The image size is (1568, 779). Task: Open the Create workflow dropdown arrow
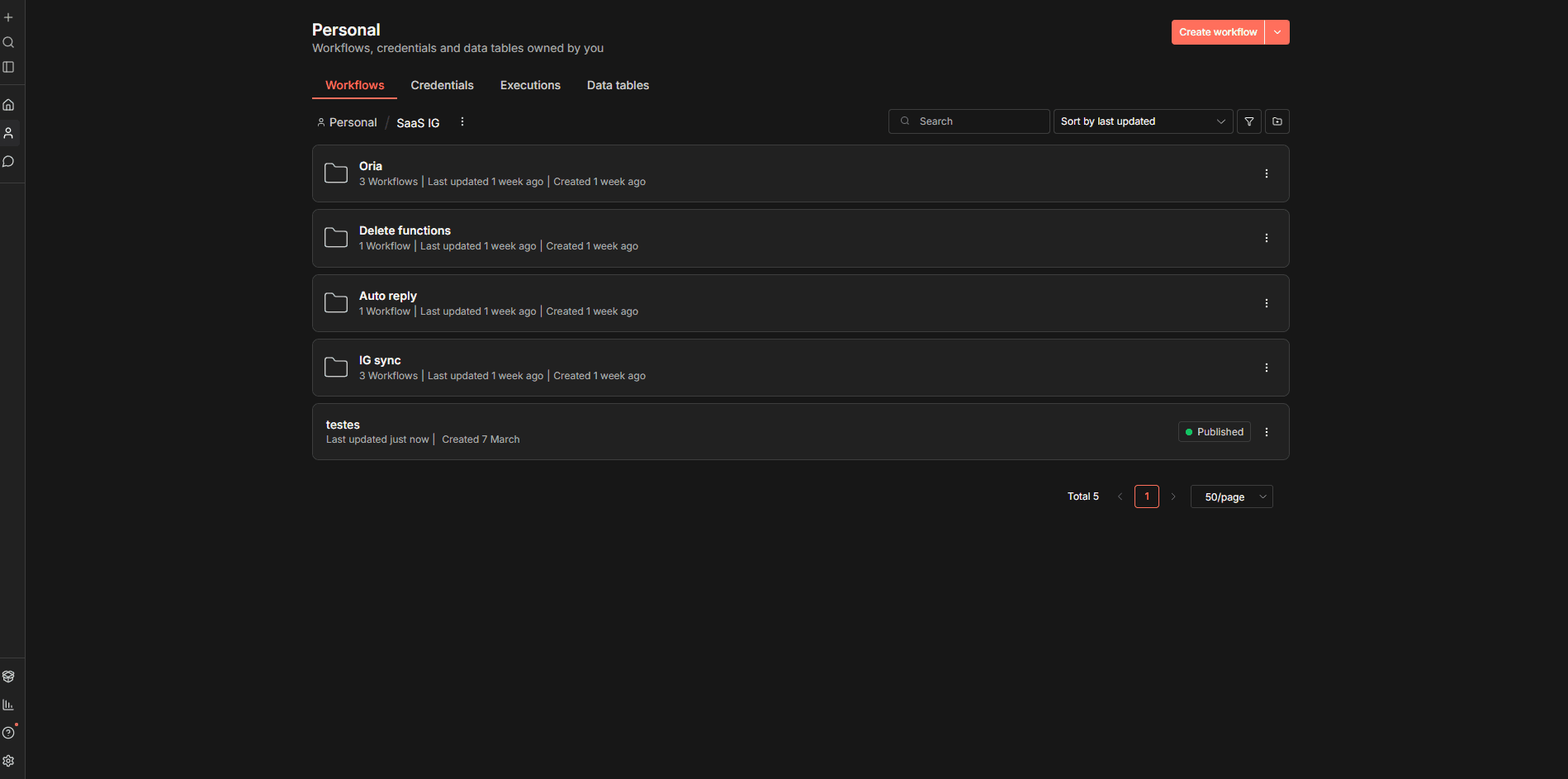pos(1277,32)
